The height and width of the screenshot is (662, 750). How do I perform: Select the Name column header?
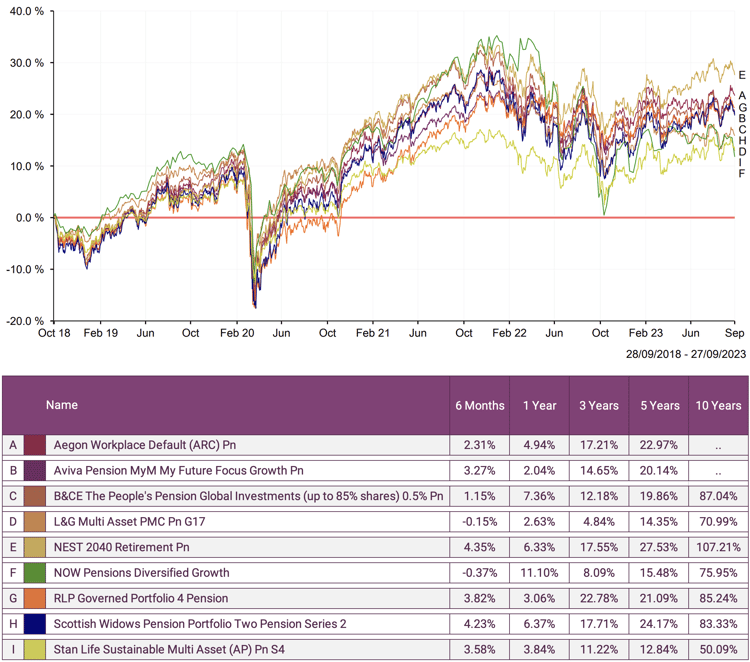(x=62, y=405)
